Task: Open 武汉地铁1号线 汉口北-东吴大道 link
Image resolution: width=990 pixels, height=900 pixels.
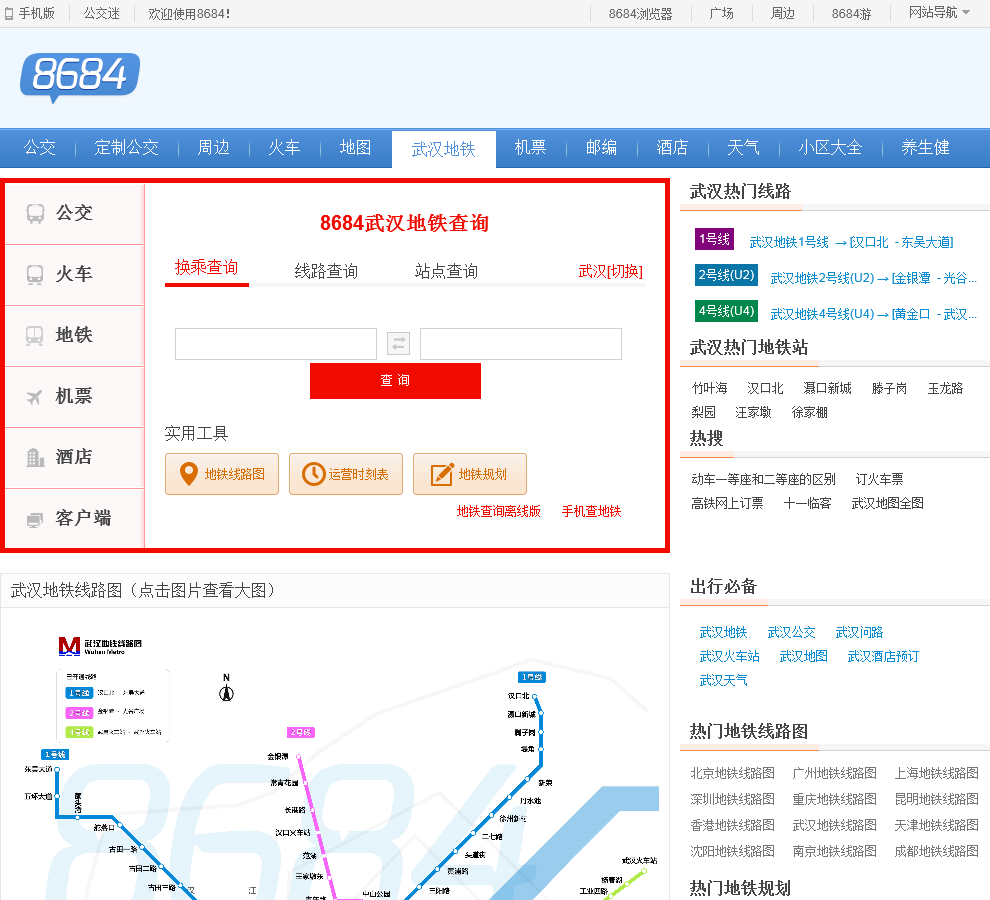Action: [851, 242]
